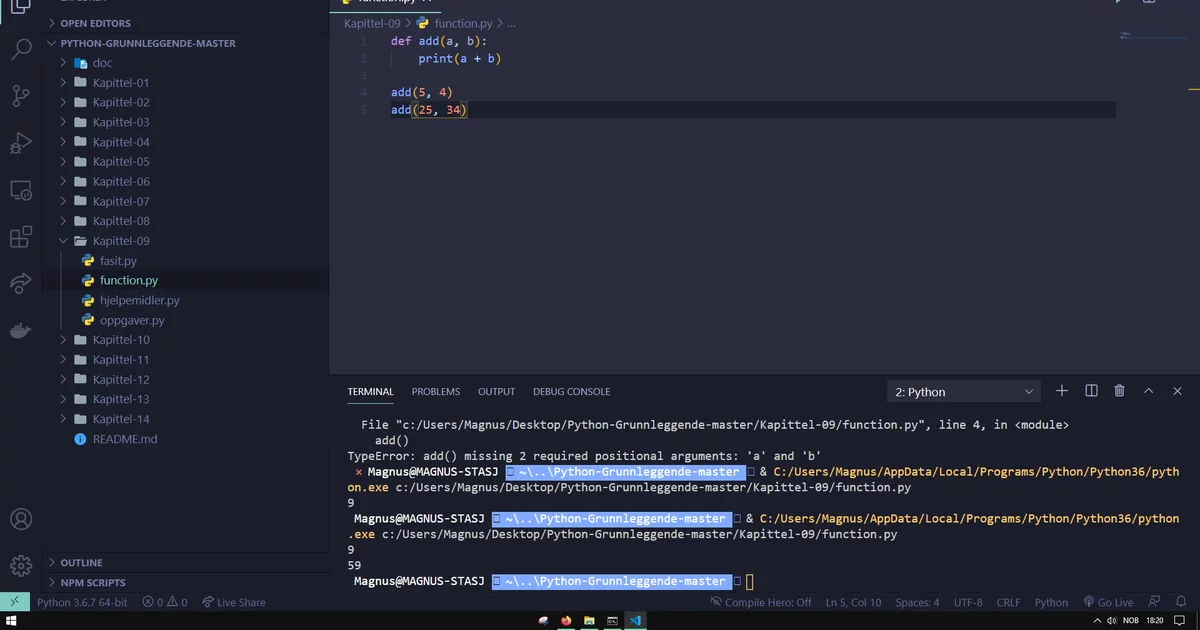Select Python 3.6.7 64-bit interpreter in status bar

[x=82, y=602]
